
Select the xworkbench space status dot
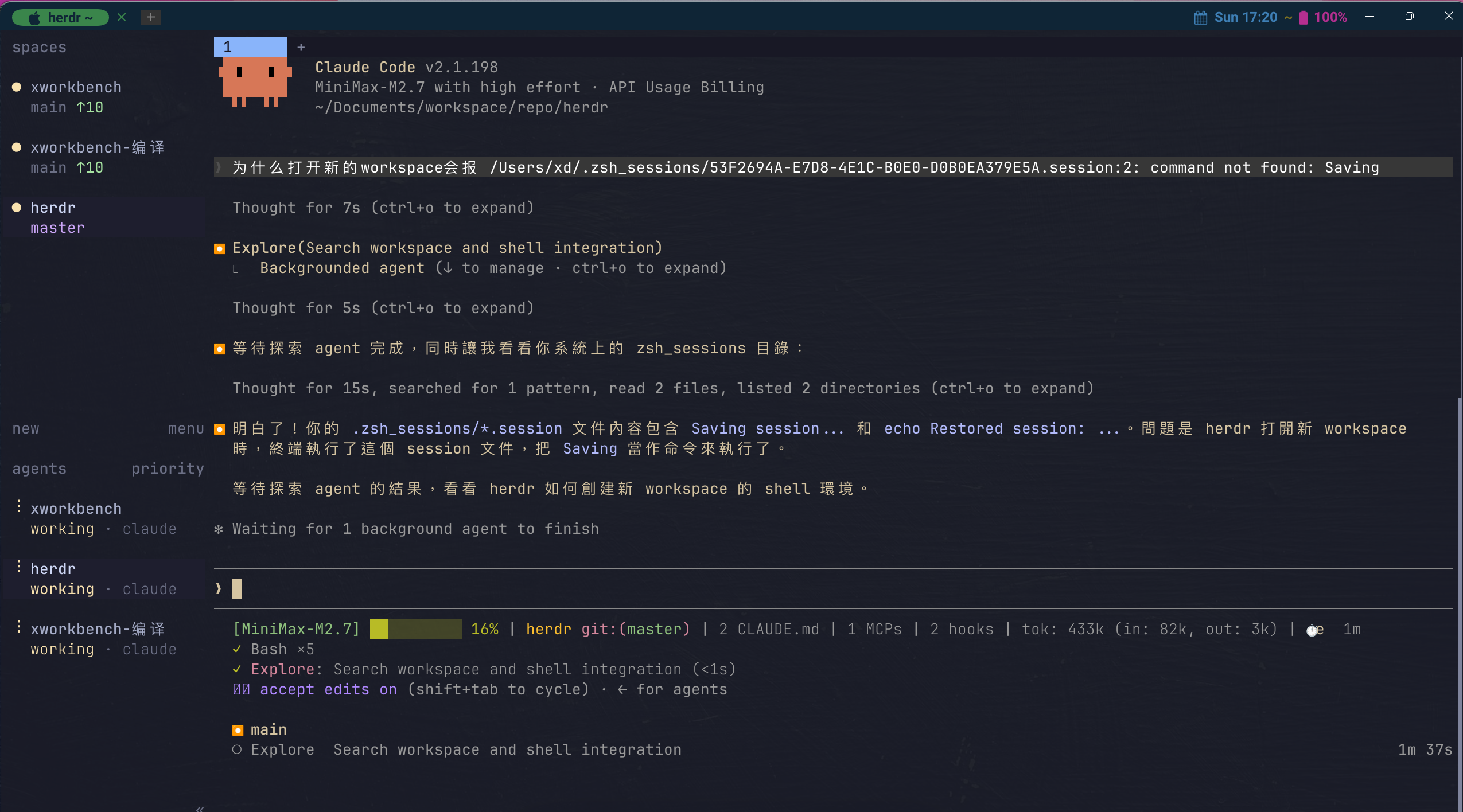tap(17, 87)
